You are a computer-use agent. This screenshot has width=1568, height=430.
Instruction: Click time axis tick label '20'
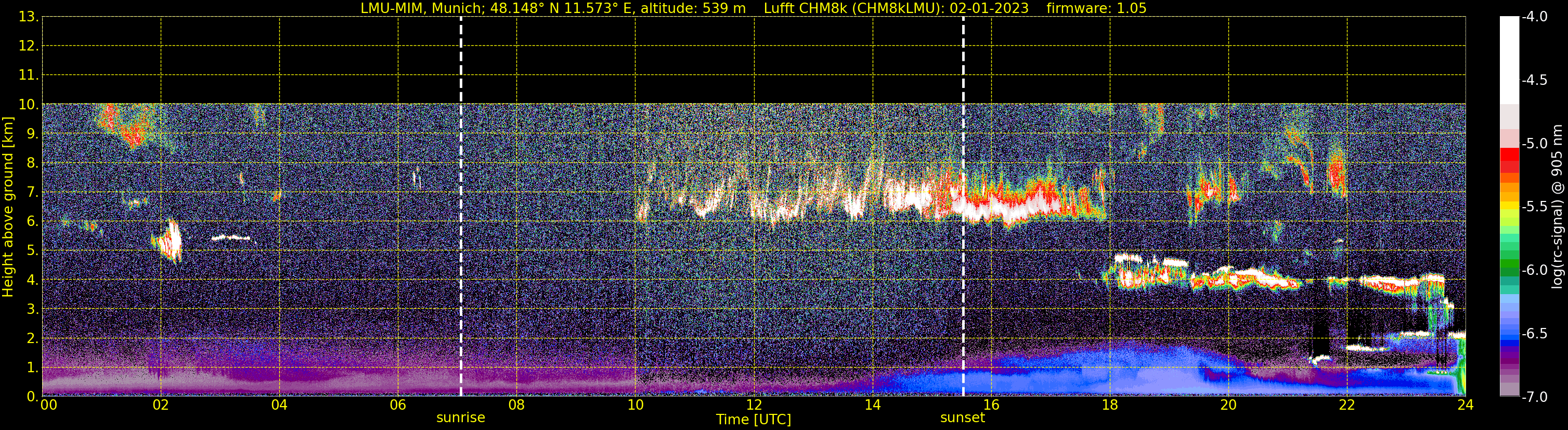(1228, 405)
